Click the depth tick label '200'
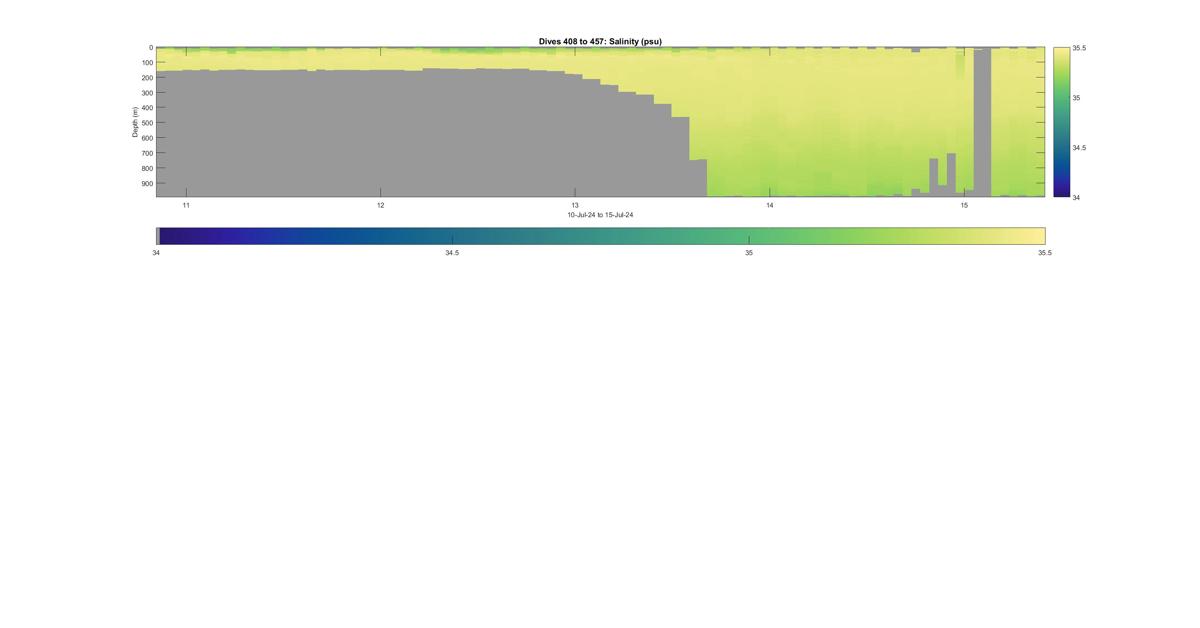Screen dimensions: 1200x628 point(147,78)
